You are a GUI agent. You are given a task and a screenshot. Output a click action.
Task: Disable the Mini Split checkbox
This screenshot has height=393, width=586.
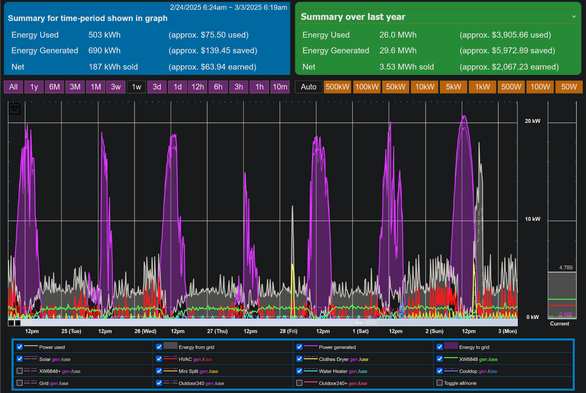[x=159, y=371]
